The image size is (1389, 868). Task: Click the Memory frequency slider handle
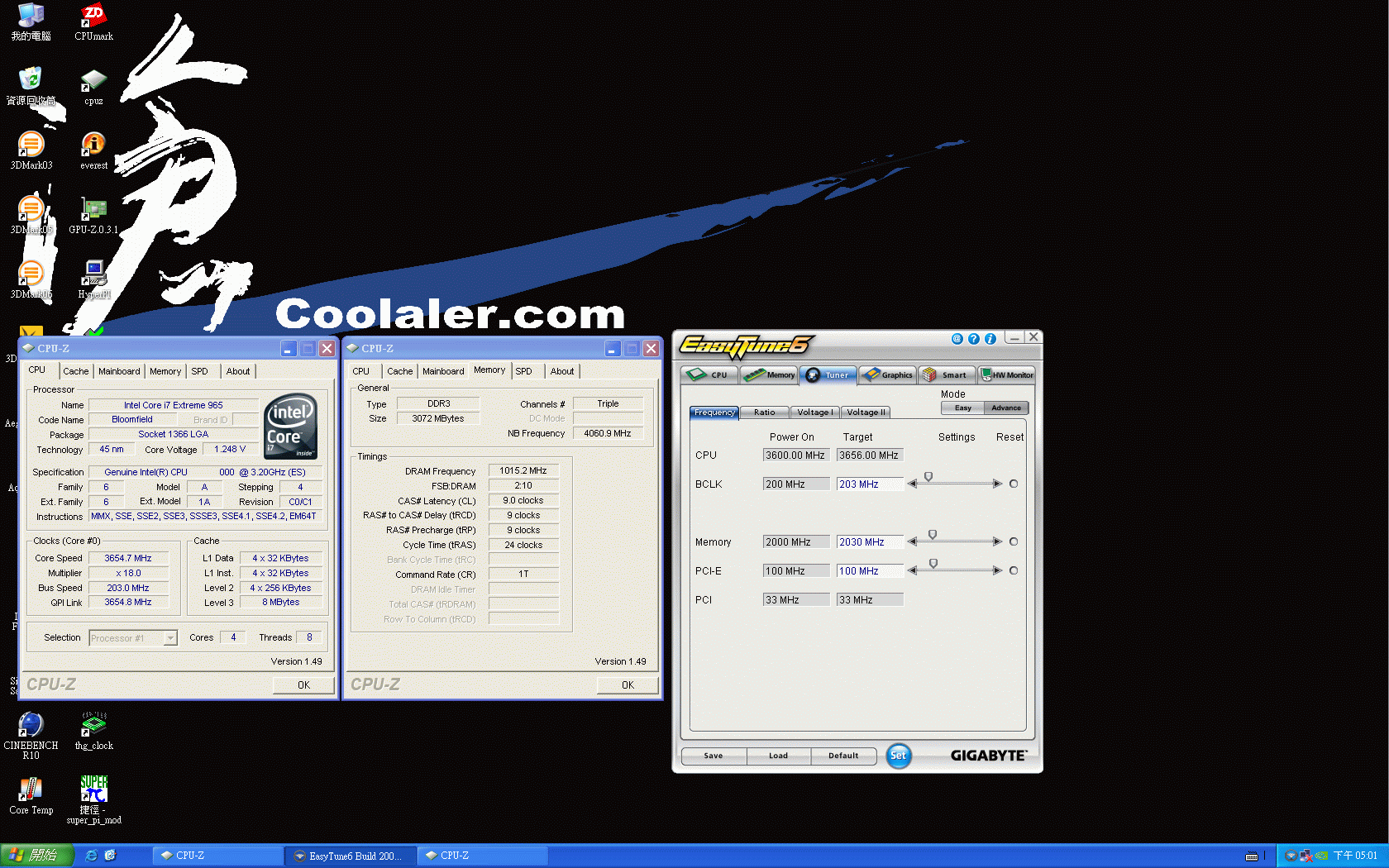click(x=933, y=535)
